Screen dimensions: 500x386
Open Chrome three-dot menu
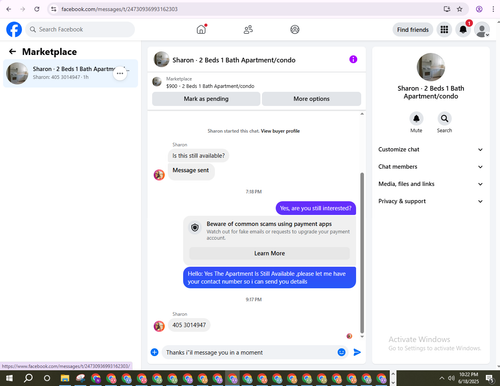pos(493,9)
